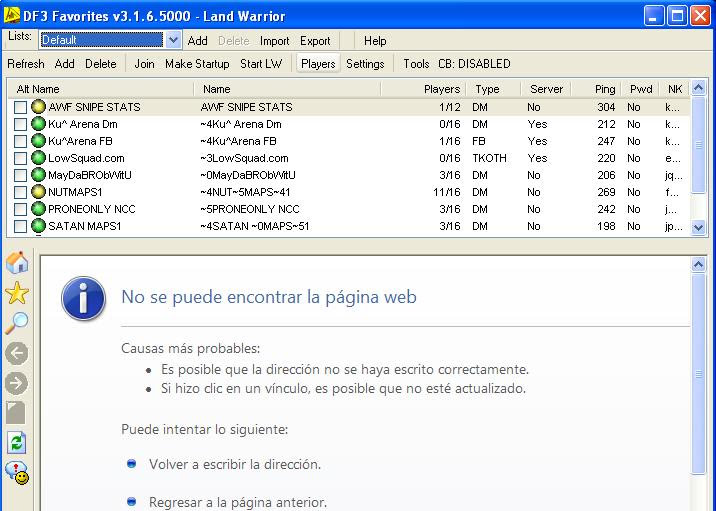716x511 pixels.
Task: Toggle the Players toolbar button
Action: 318,64
